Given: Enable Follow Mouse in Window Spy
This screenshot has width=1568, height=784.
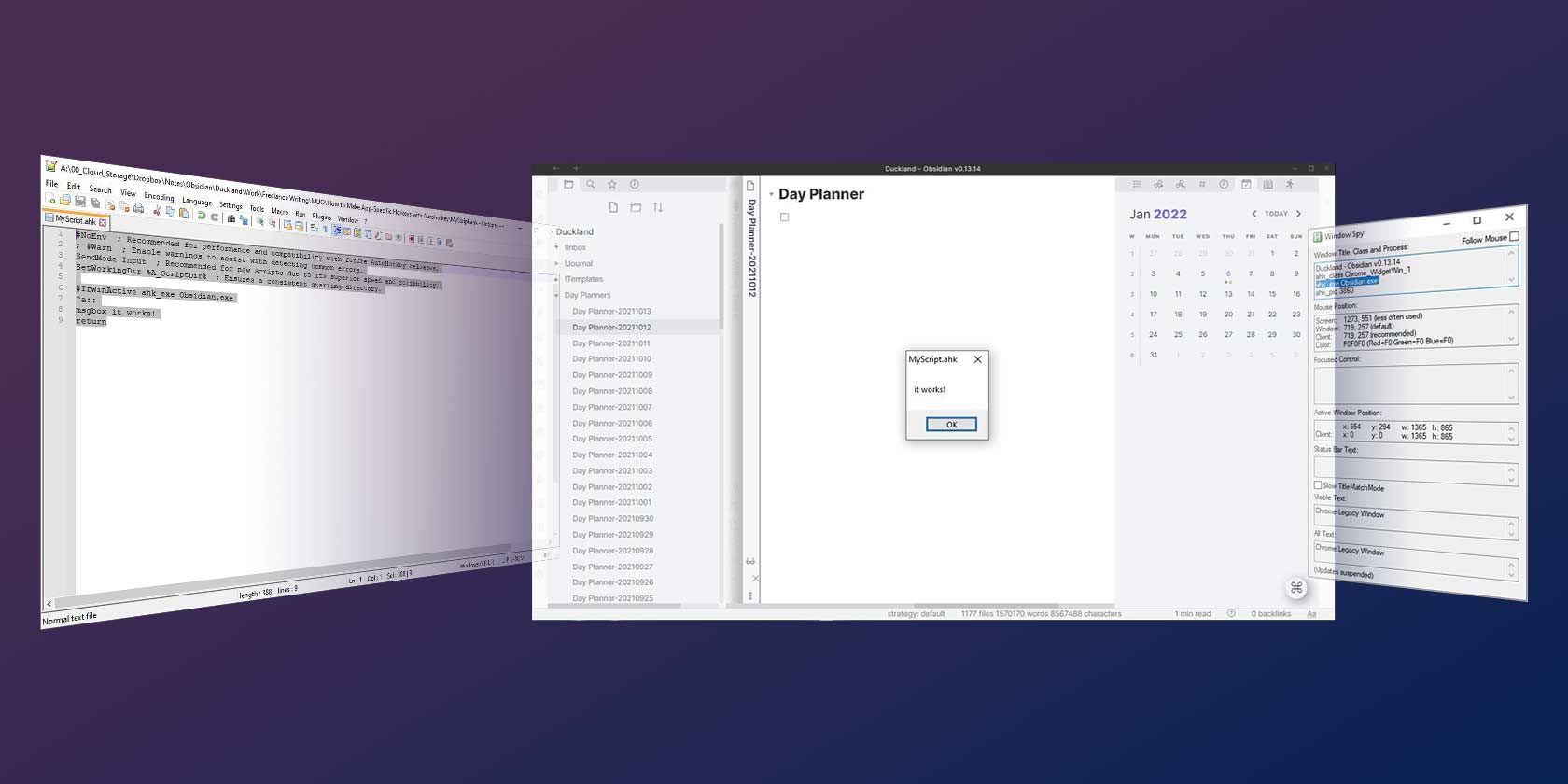Looking at the screenshot, I should point(1514,236).
